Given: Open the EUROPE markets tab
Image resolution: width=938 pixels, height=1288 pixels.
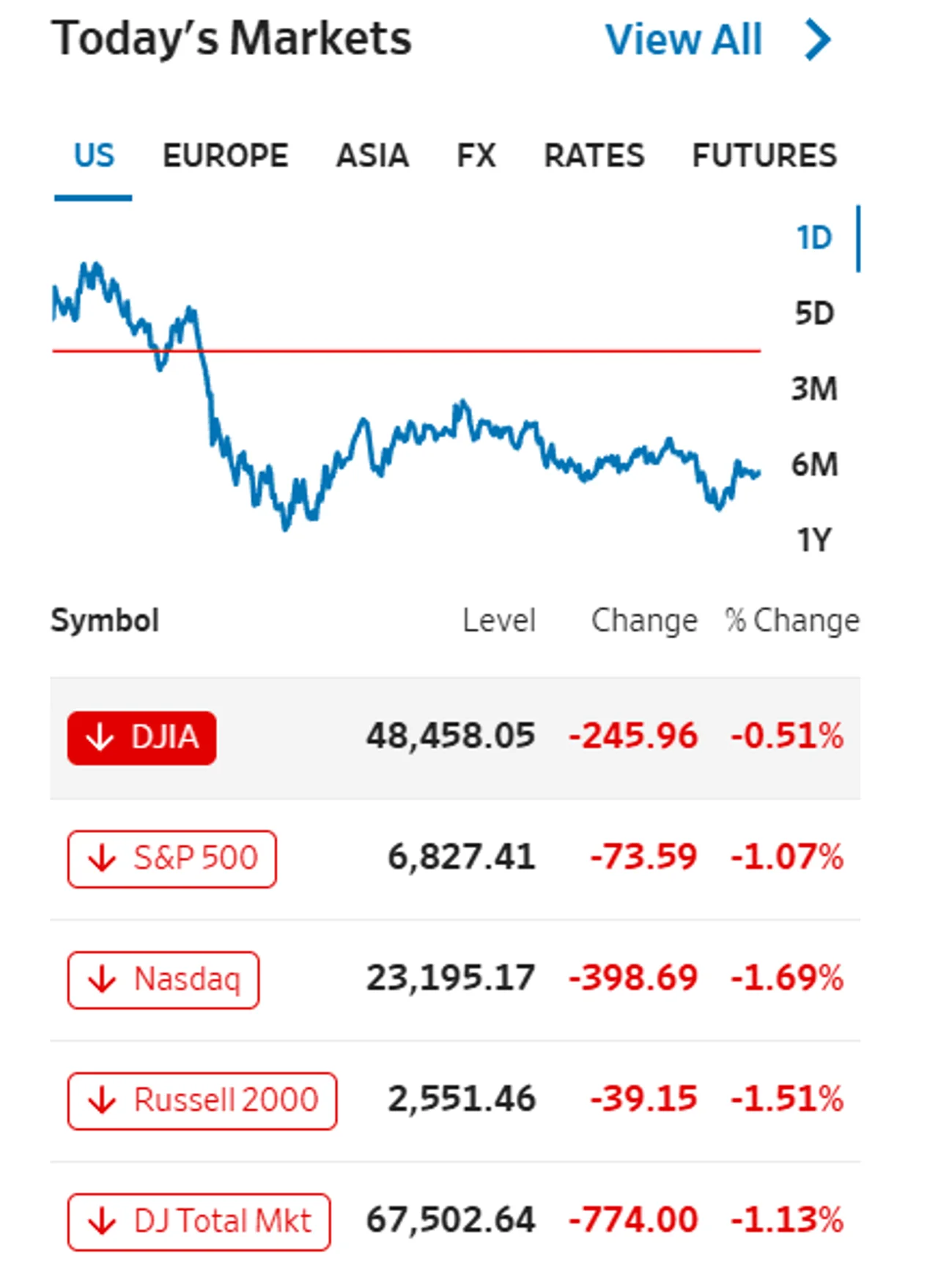Looking at the screenshot, I should (225, 155).
